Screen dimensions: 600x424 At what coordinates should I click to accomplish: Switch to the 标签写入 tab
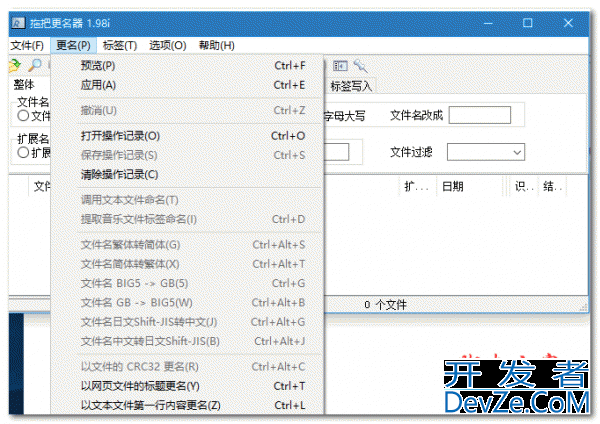click(x=351, y=86)
